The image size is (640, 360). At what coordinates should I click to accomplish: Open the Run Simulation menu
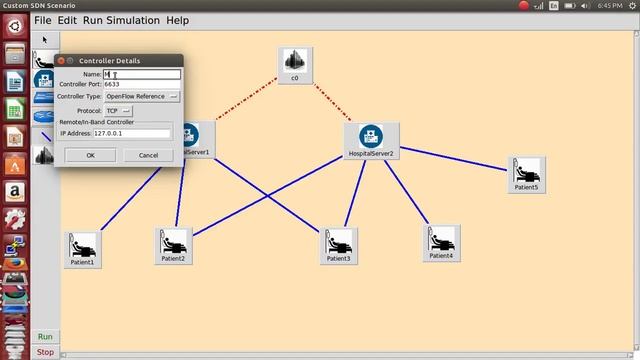point(121,20)
